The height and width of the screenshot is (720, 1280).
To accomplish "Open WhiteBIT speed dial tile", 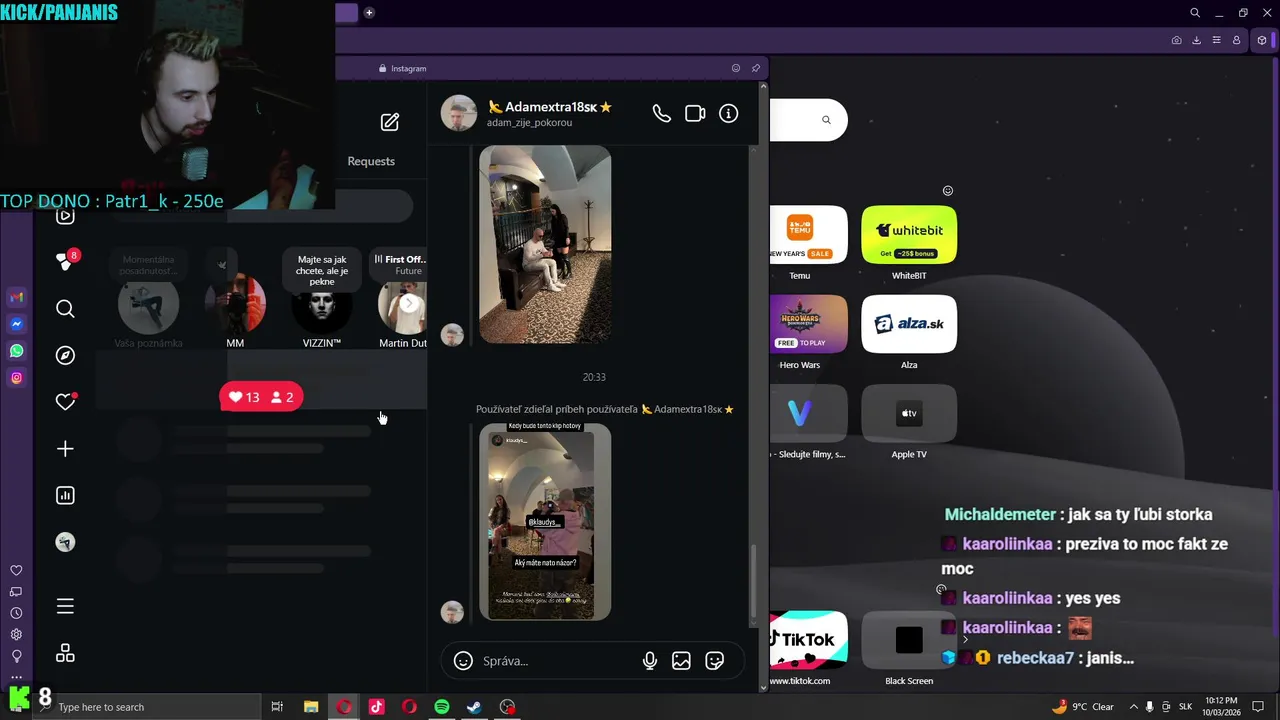I will (909, 235).
